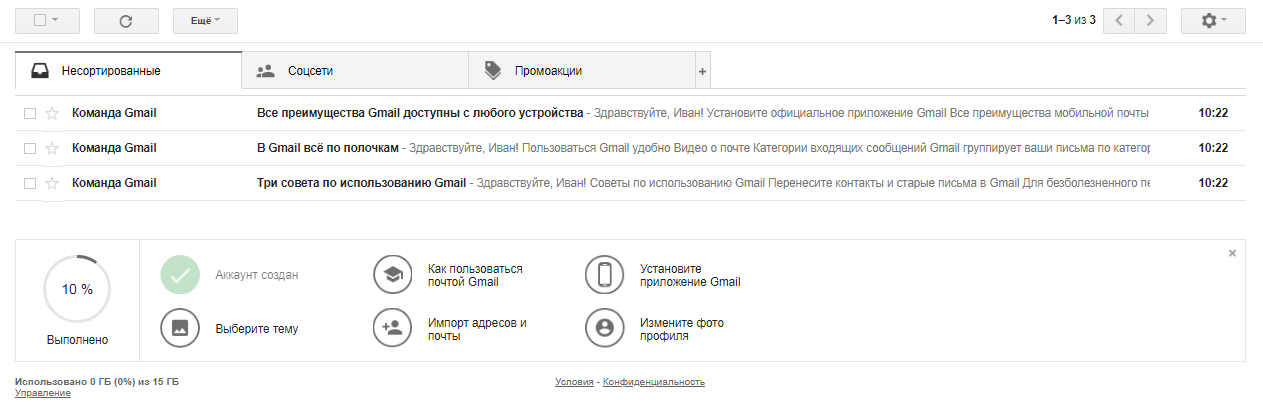The height and width of the screenshot is (420, 1263).
Task: Click the graduation cap Как пользоваться icon
Action: 393,275
